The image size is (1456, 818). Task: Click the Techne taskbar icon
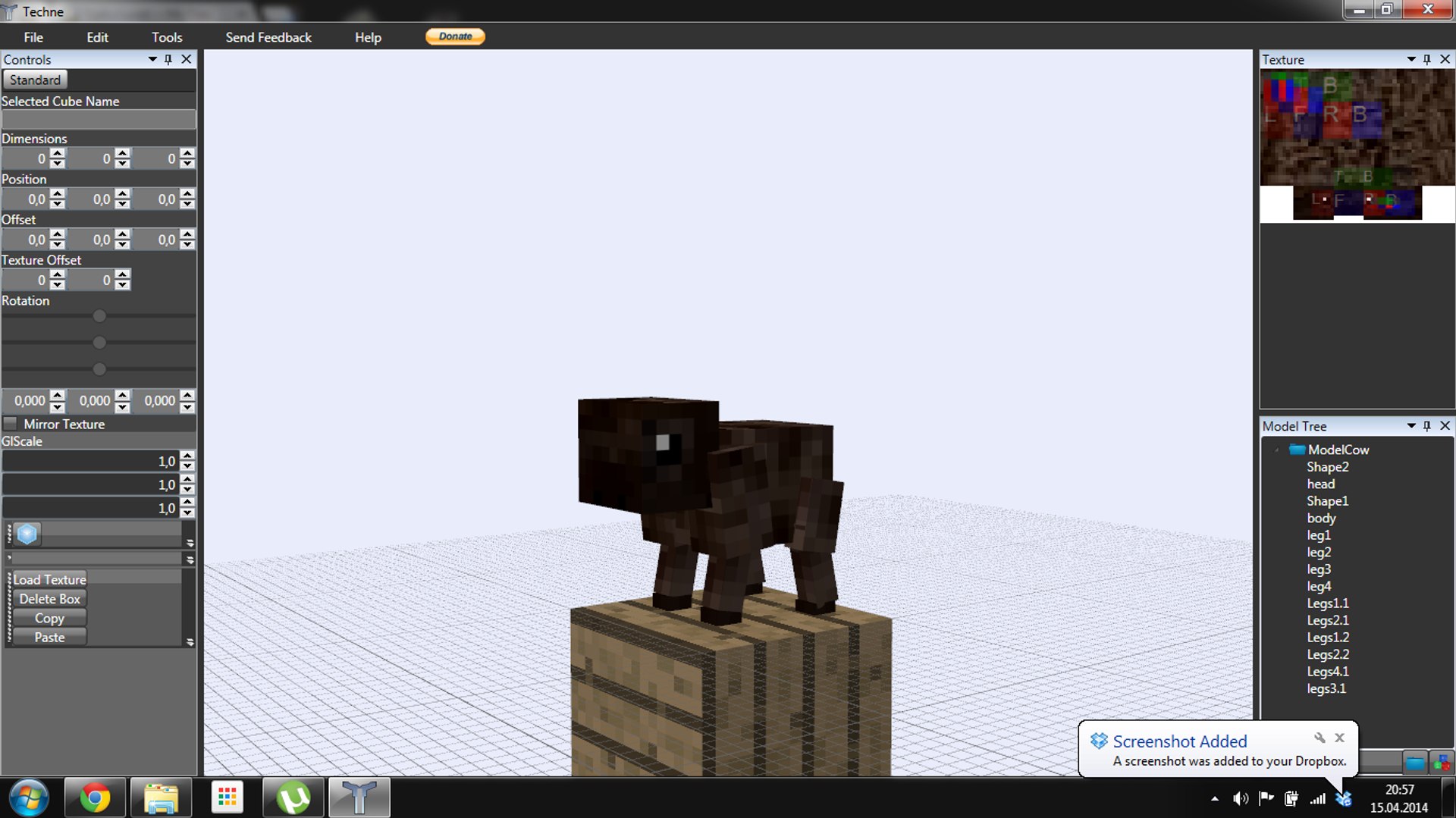click(359, 798)
